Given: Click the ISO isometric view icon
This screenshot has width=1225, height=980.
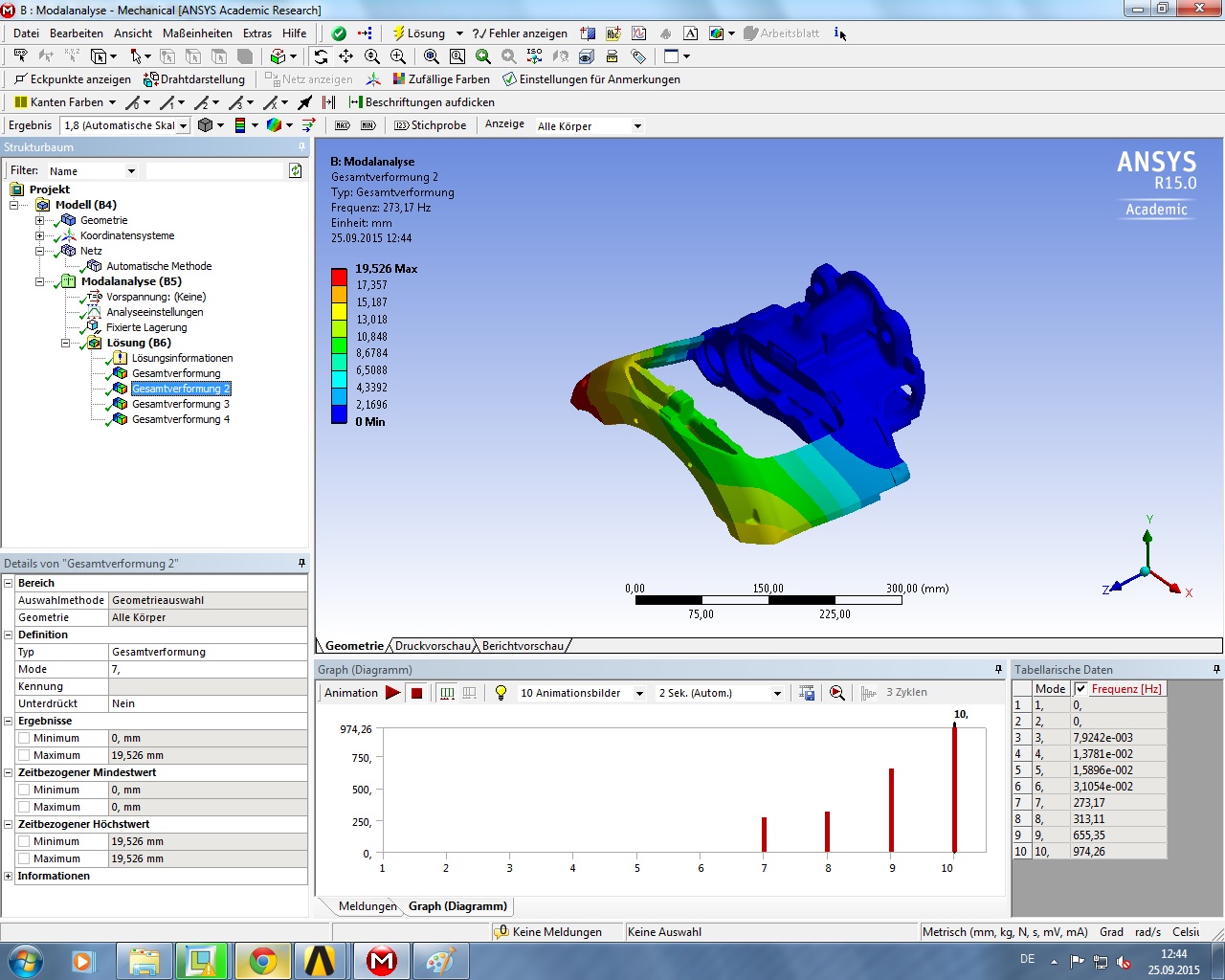Looking at the screenshot, I should (535, 56).
